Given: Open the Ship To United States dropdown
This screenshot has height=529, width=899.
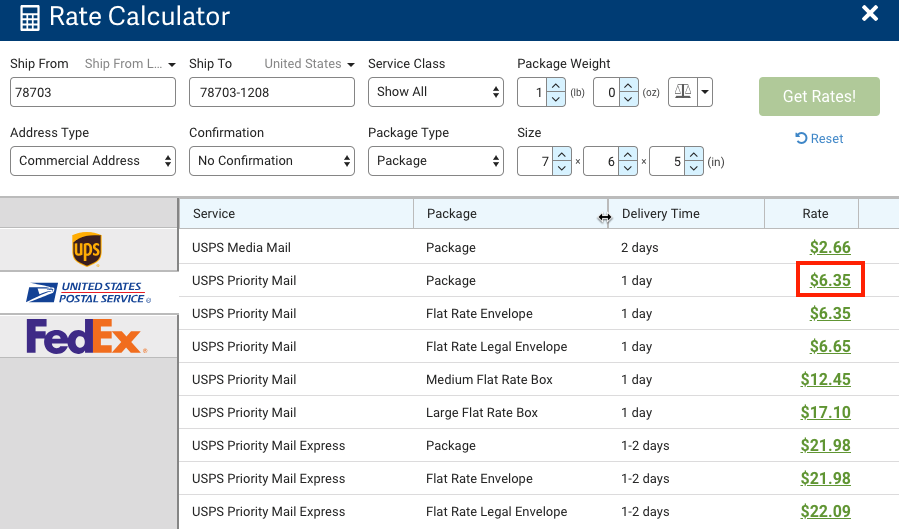Looking at the screenshot, I should click(x=310, y=64).
